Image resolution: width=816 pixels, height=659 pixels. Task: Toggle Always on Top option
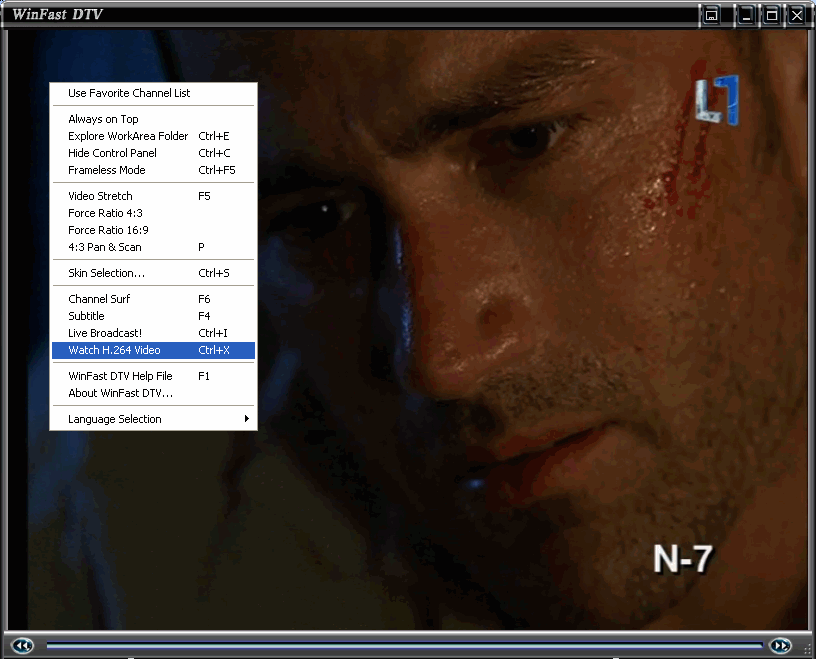pos(154,119)
